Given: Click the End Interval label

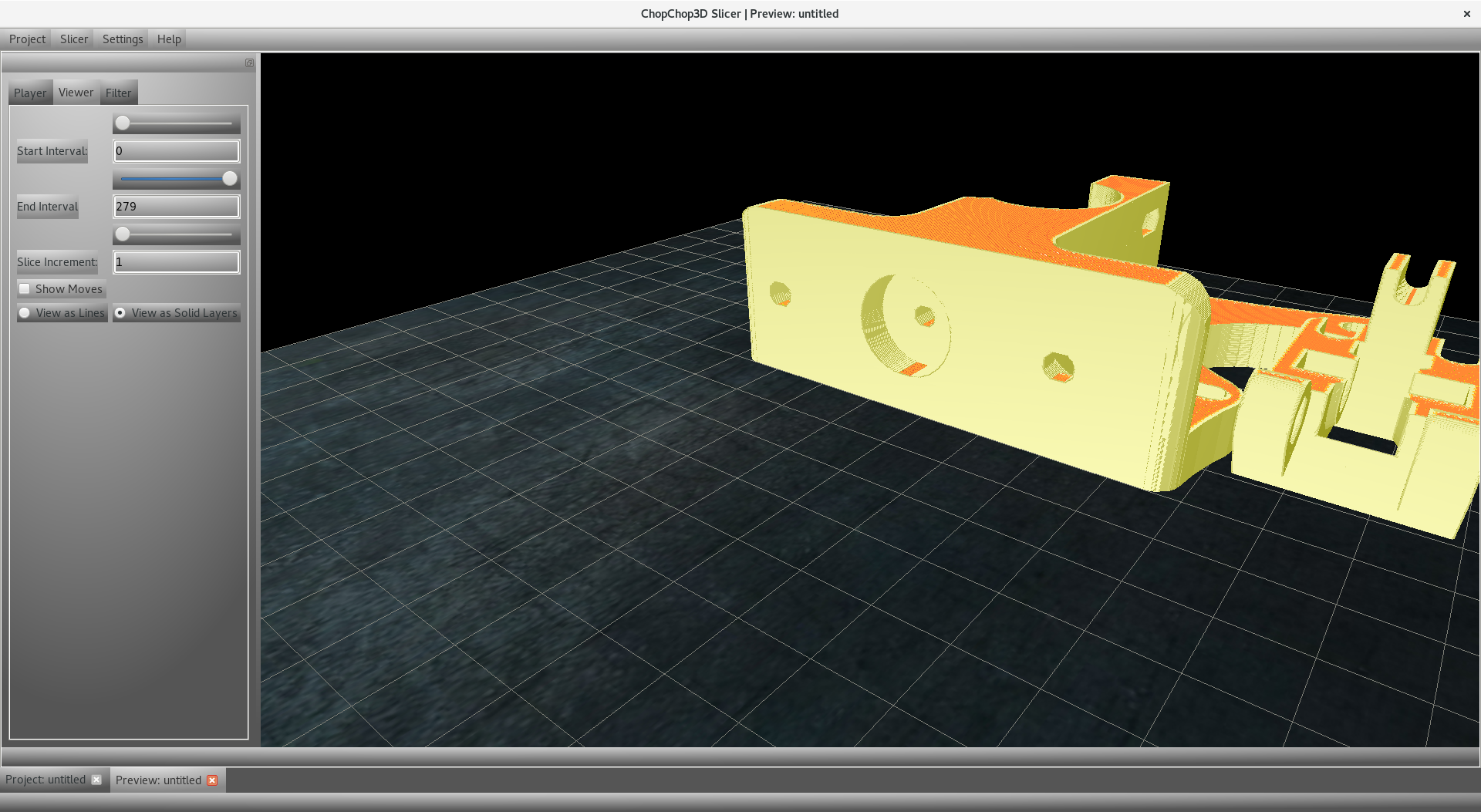Looking at the screenshot, I should pyautogui.click(x=48, y=207).
